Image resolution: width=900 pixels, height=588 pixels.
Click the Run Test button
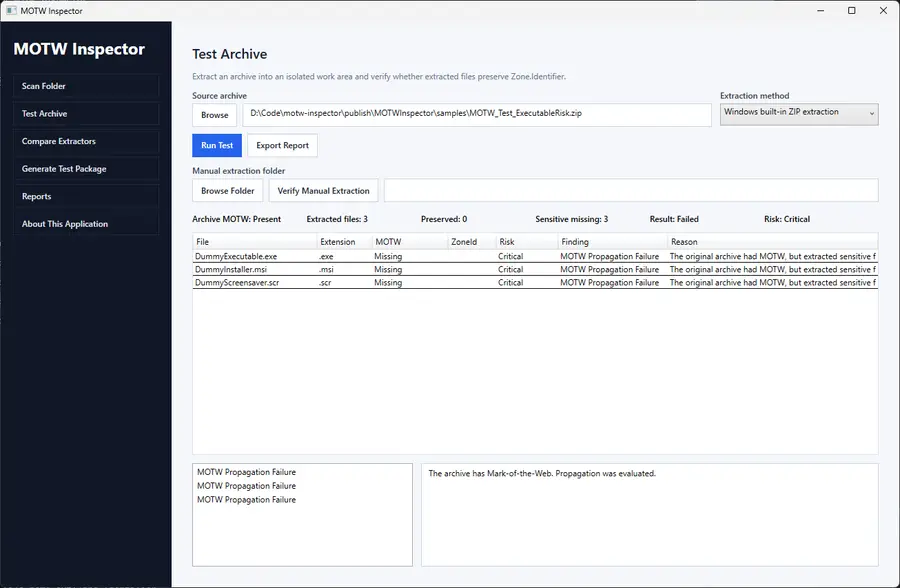[217, 145]
